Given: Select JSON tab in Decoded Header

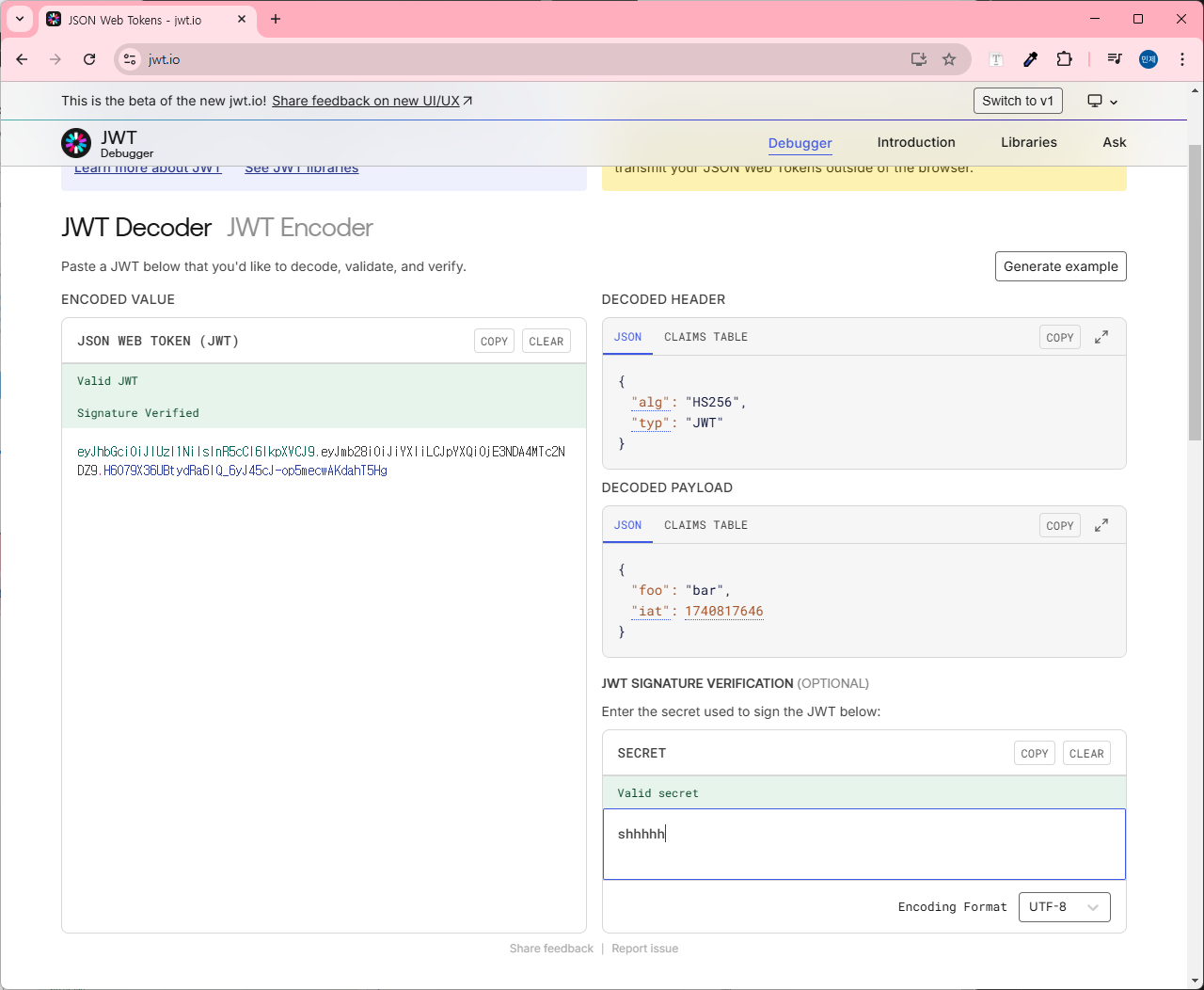Looking at the screenshot, I should tap(627, 337).
